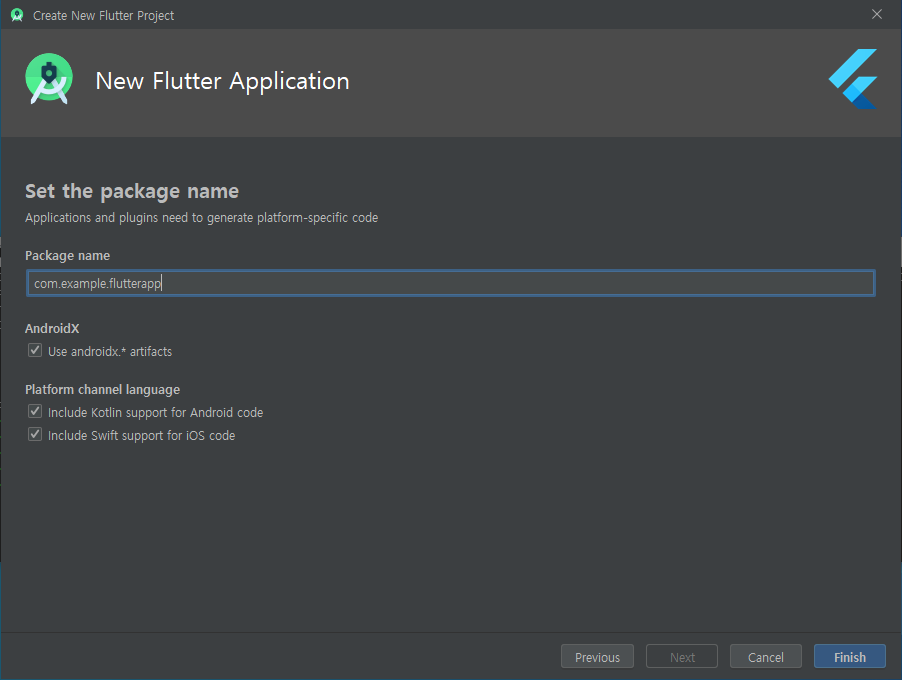Image resolution: width=902 pixels, height=680 pixels.
Task: Cancel the new Flutter project dialog
Action: 766,656
